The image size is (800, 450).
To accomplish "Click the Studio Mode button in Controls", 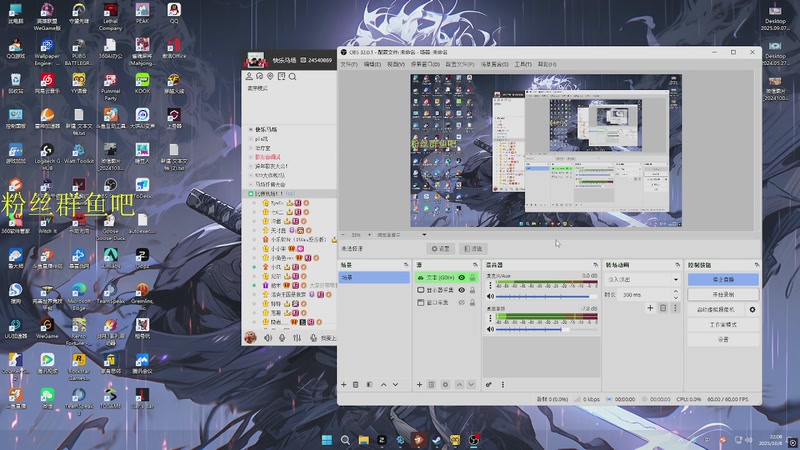I will tap(723, 324).
